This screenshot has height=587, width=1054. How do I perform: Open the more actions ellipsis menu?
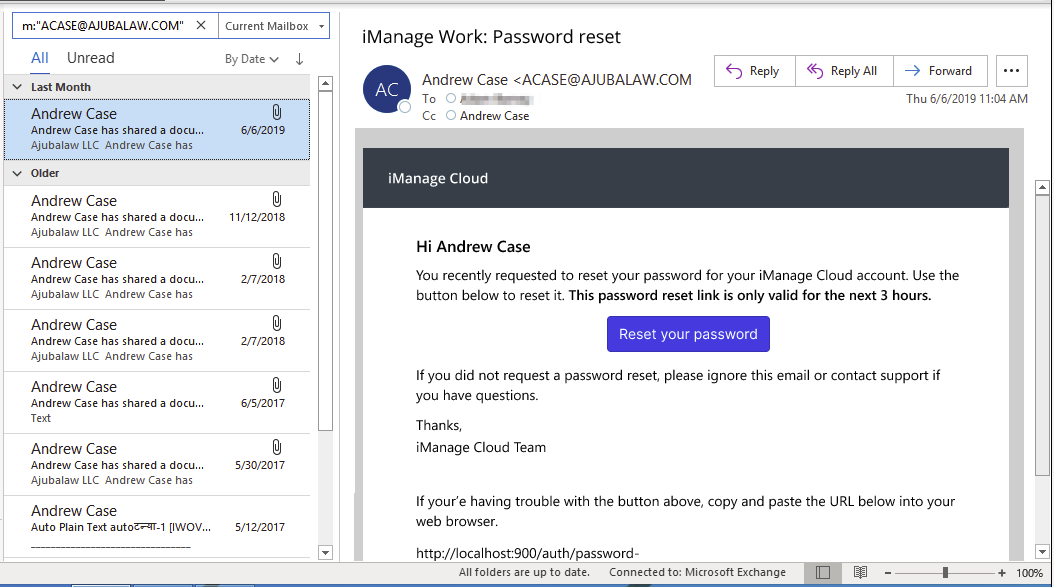pyautogui.click(x=1012, y=71)
